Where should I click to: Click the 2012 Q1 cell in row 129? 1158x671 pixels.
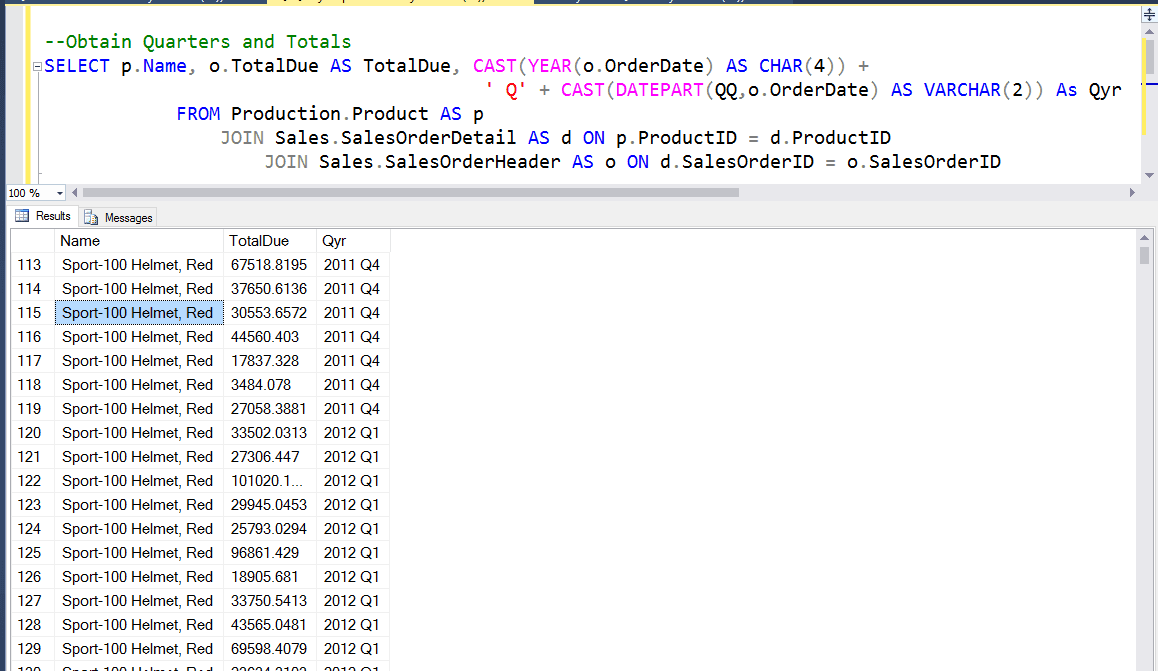tap(351, 649)
